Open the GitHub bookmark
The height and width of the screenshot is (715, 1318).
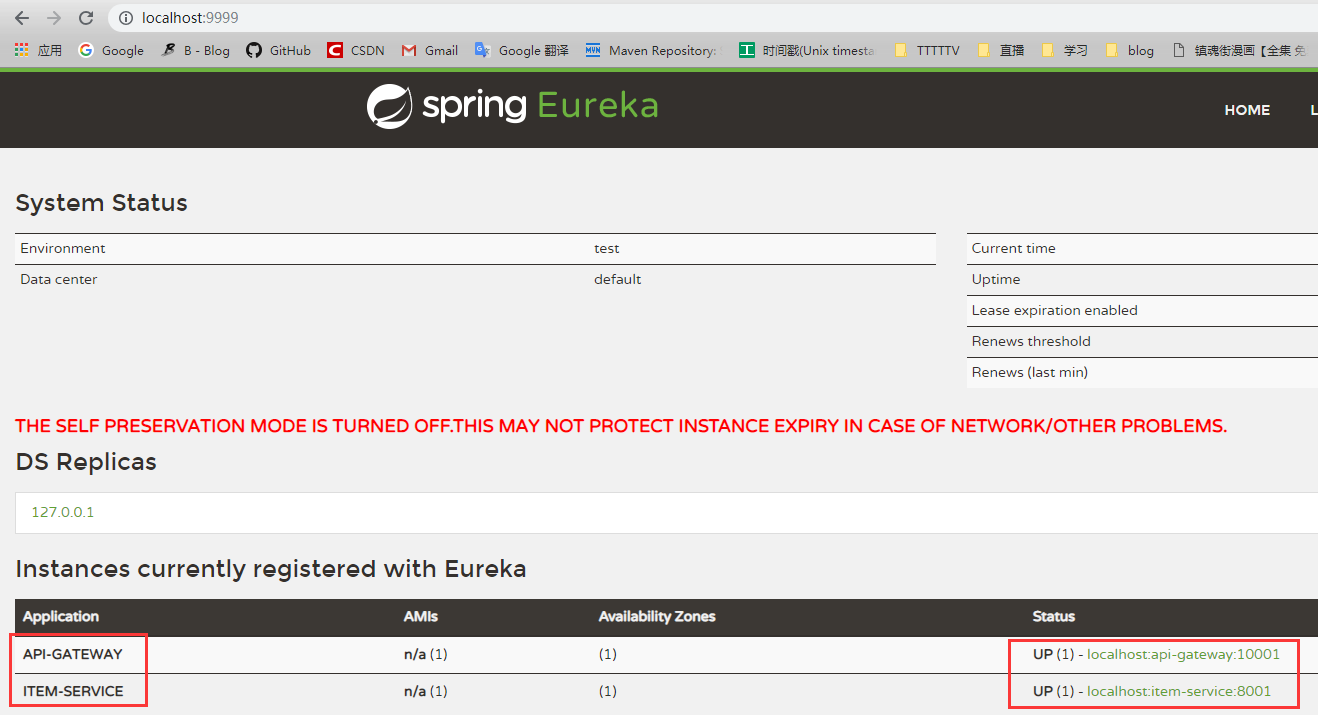coord(278,50)
